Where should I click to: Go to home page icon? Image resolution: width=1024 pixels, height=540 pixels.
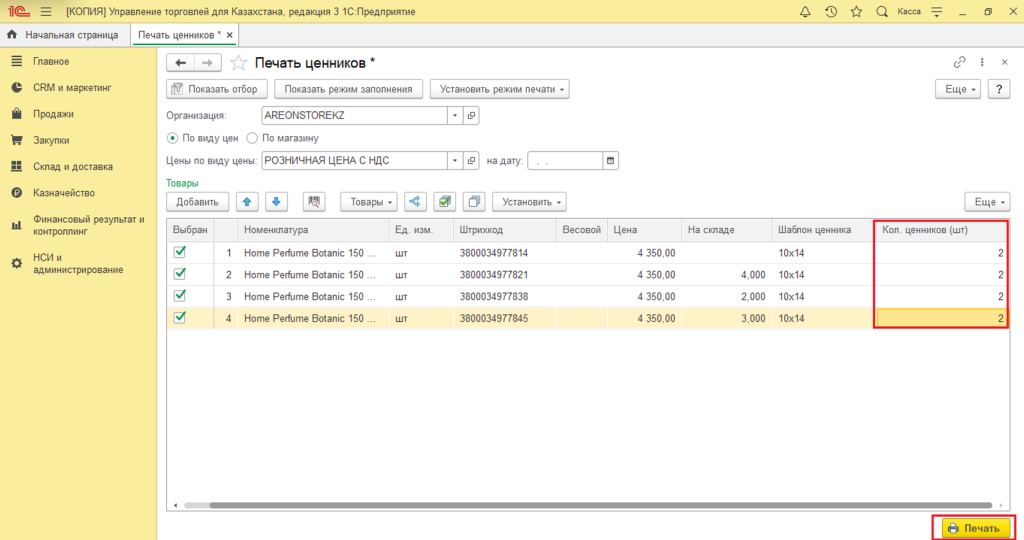tap(12, 35)
